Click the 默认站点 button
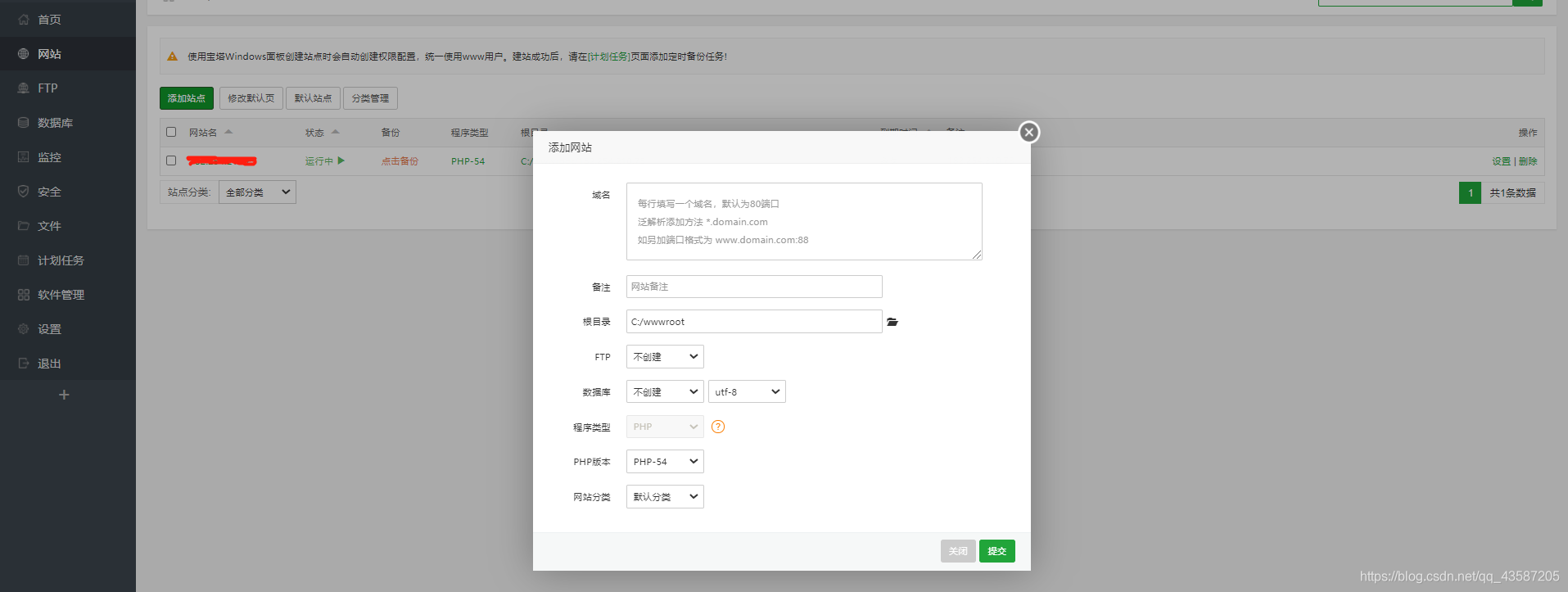1568x592 pixels. coord(313,98)
